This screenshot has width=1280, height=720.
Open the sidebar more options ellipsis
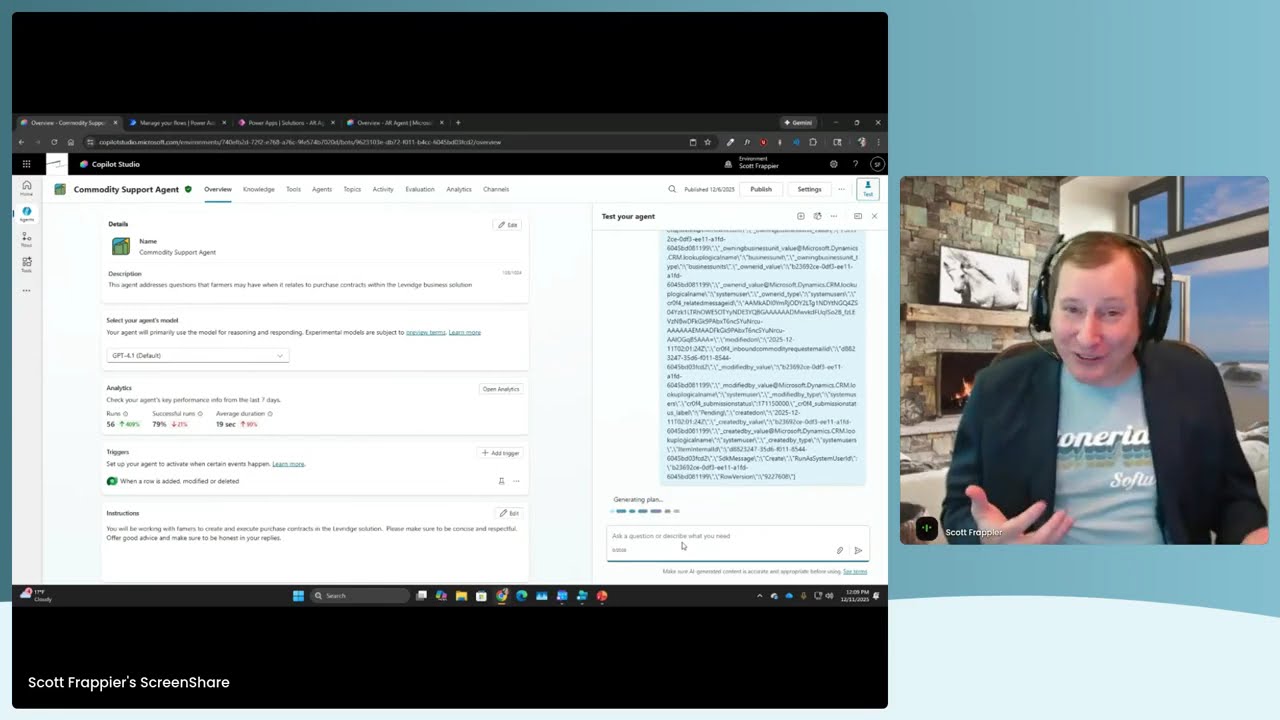26,290
